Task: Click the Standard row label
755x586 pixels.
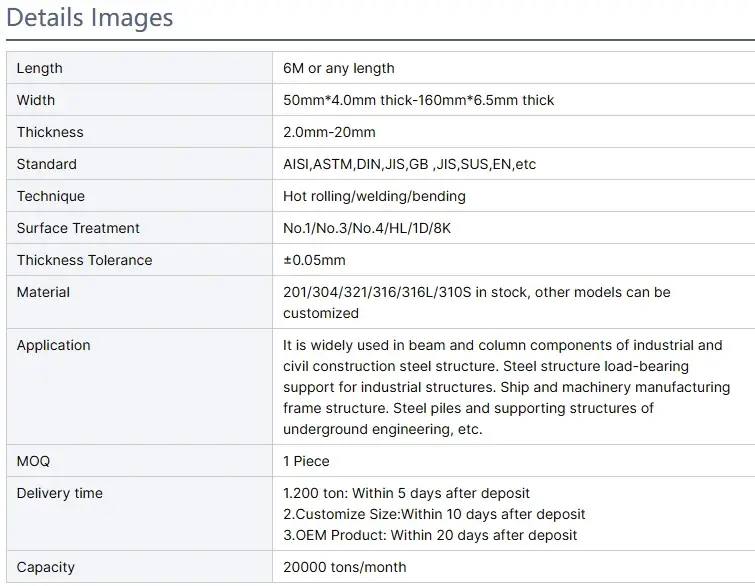Action: (x=47, y=164)
